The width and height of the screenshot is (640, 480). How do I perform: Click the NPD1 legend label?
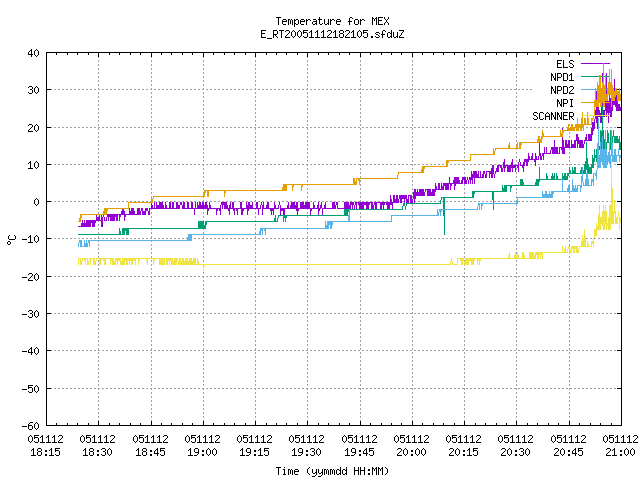click(562, 77)
